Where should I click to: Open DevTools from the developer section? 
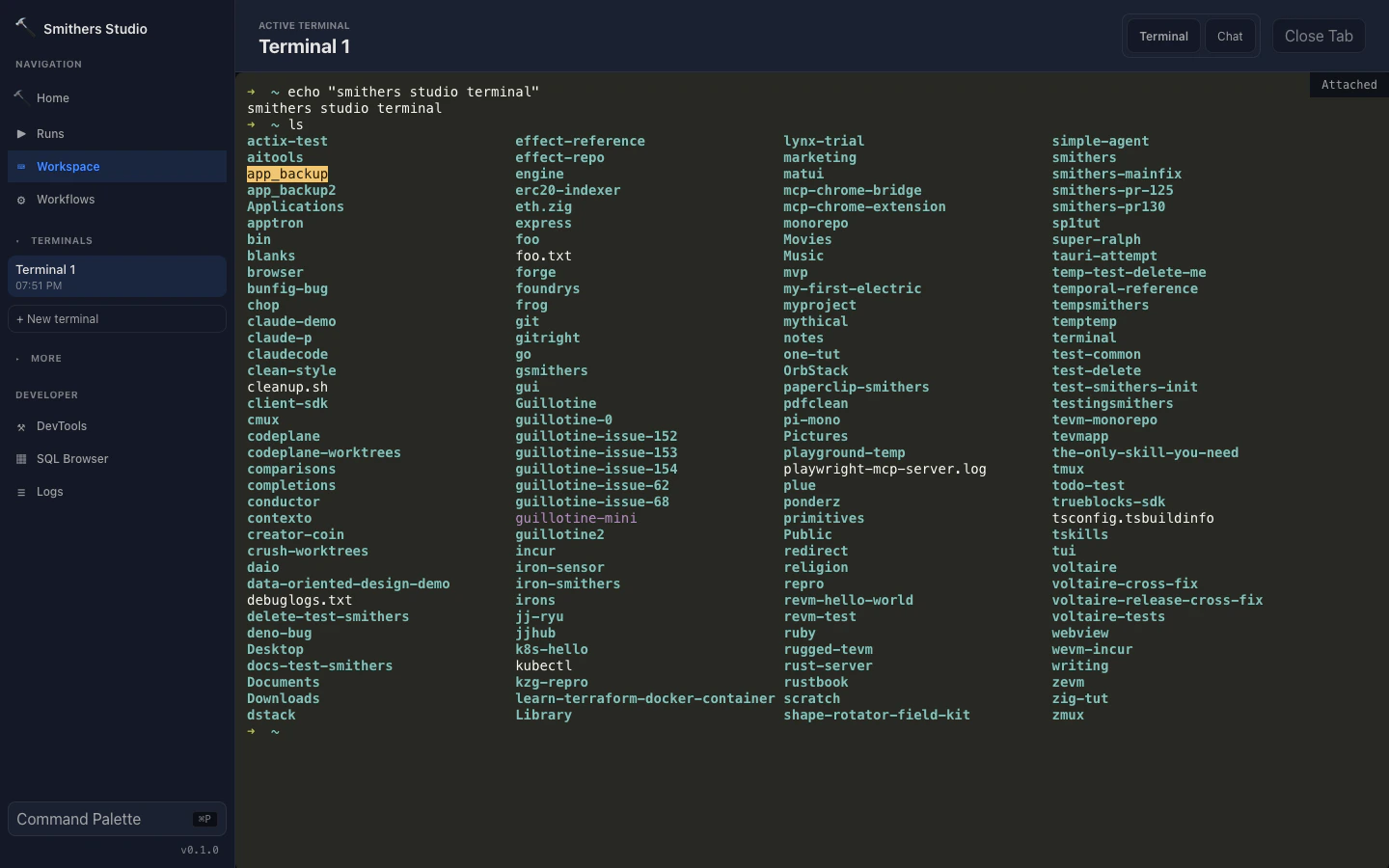117,426
